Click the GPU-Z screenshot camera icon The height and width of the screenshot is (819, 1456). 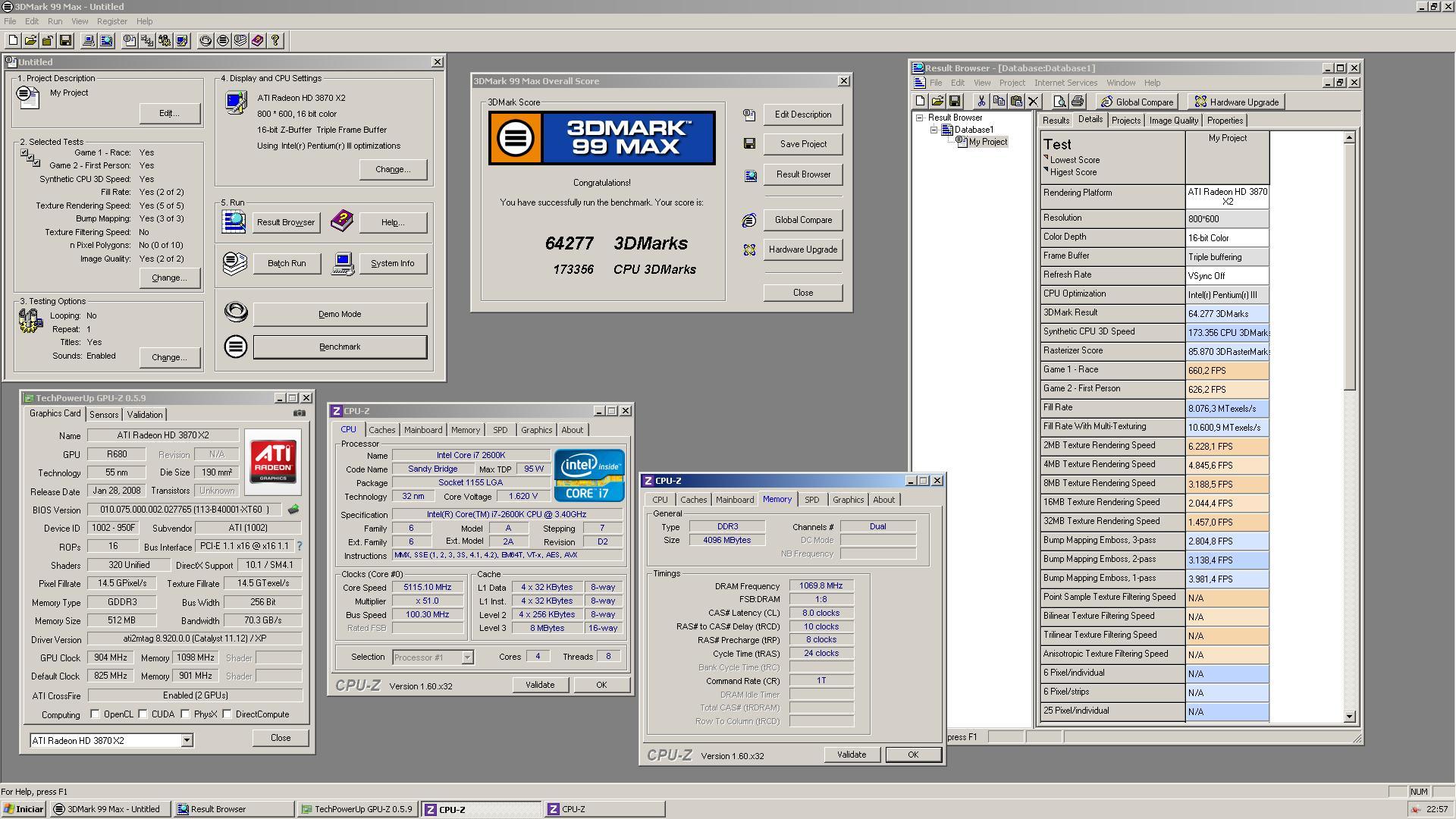(300, 413)
